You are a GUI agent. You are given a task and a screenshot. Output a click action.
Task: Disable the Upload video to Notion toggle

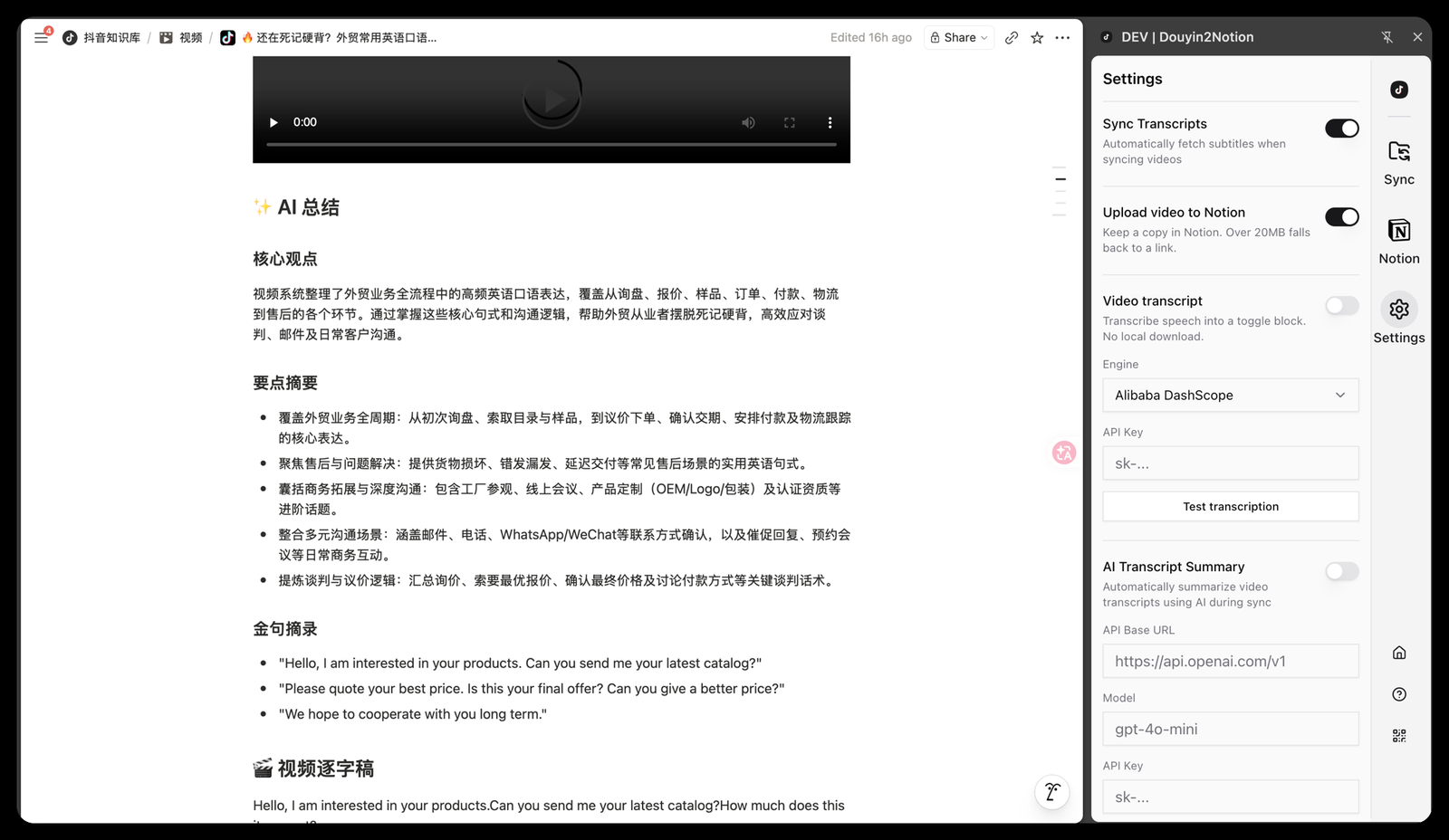click(x=1341, y=217)
